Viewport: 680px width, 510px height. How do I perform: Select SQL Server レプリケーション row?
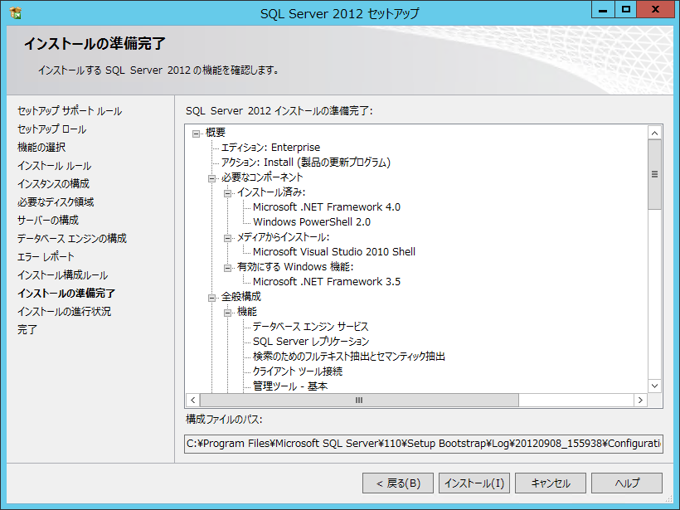[x=311, y=341]
